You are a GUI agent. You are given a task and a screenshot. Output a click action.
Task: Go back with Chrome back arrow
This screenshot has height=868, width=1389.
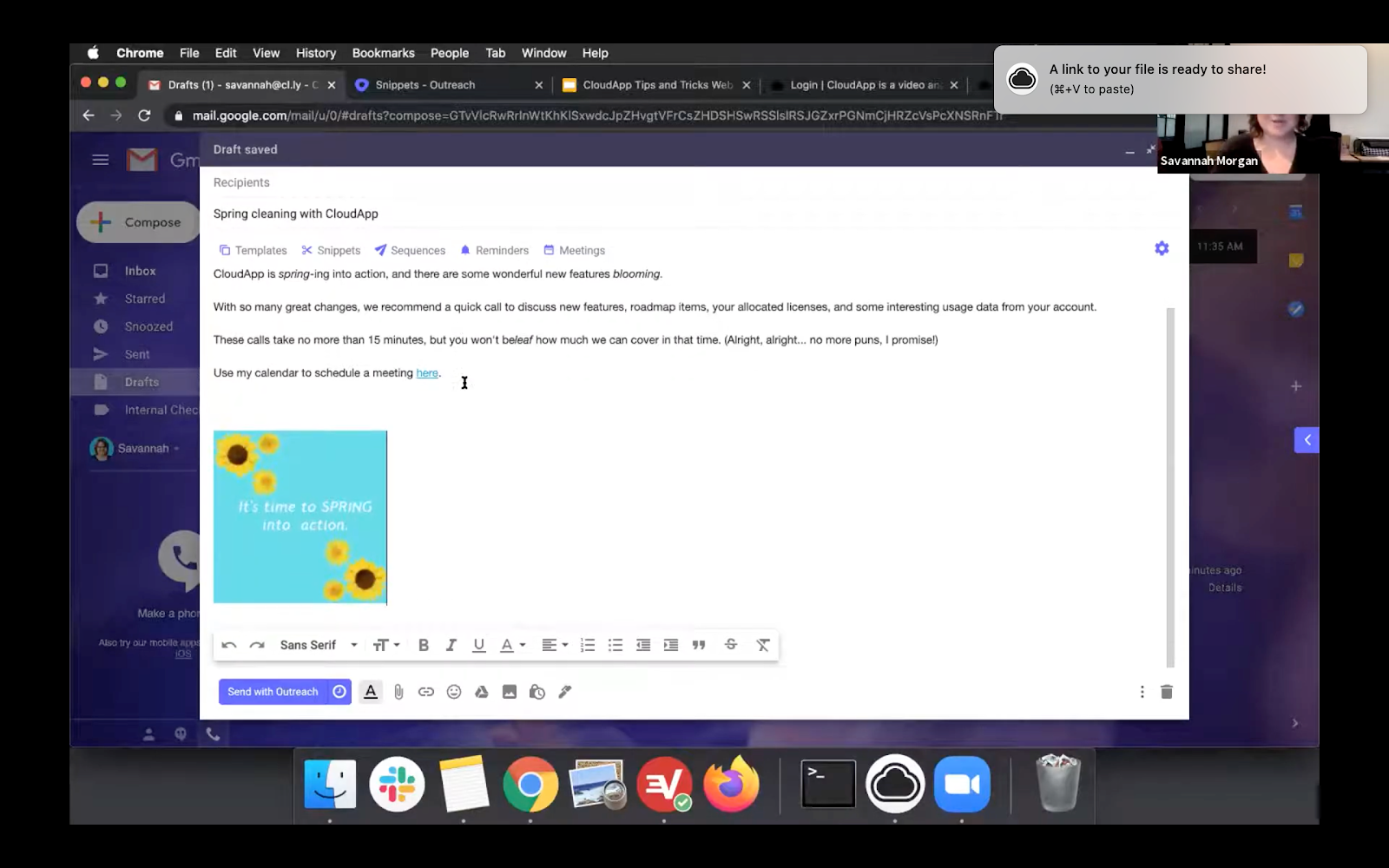pyautogui.click(x=89, y=115)
